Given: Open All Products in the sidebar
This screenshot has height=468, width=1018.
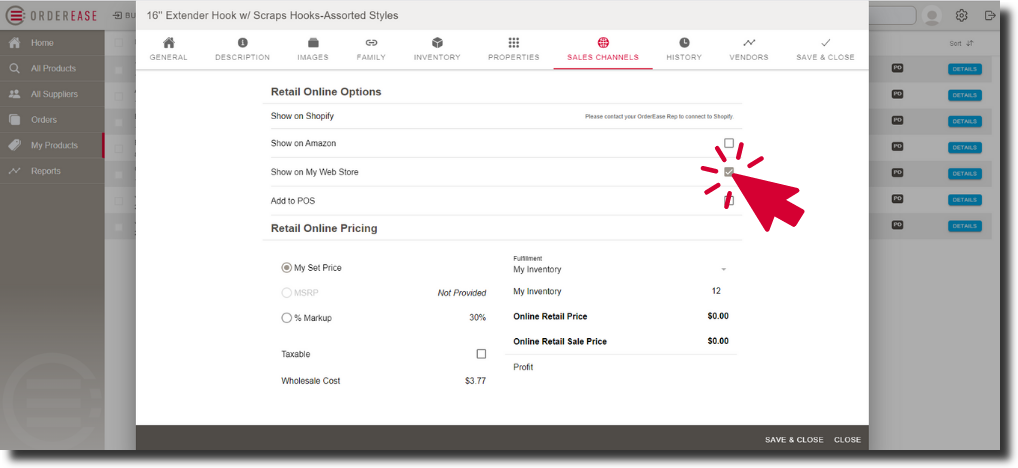Looking at the screenshot, I should pyautogui.click(x=52, y=68).
